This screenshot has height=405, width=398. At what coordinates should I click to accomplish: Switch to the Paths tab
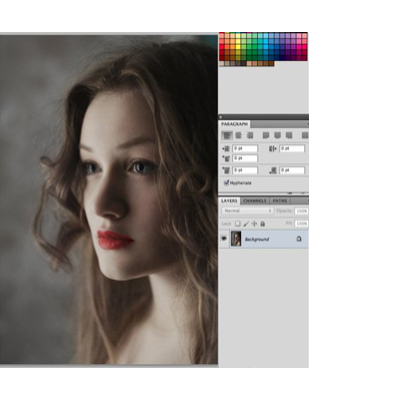click(x=280, y=201)
